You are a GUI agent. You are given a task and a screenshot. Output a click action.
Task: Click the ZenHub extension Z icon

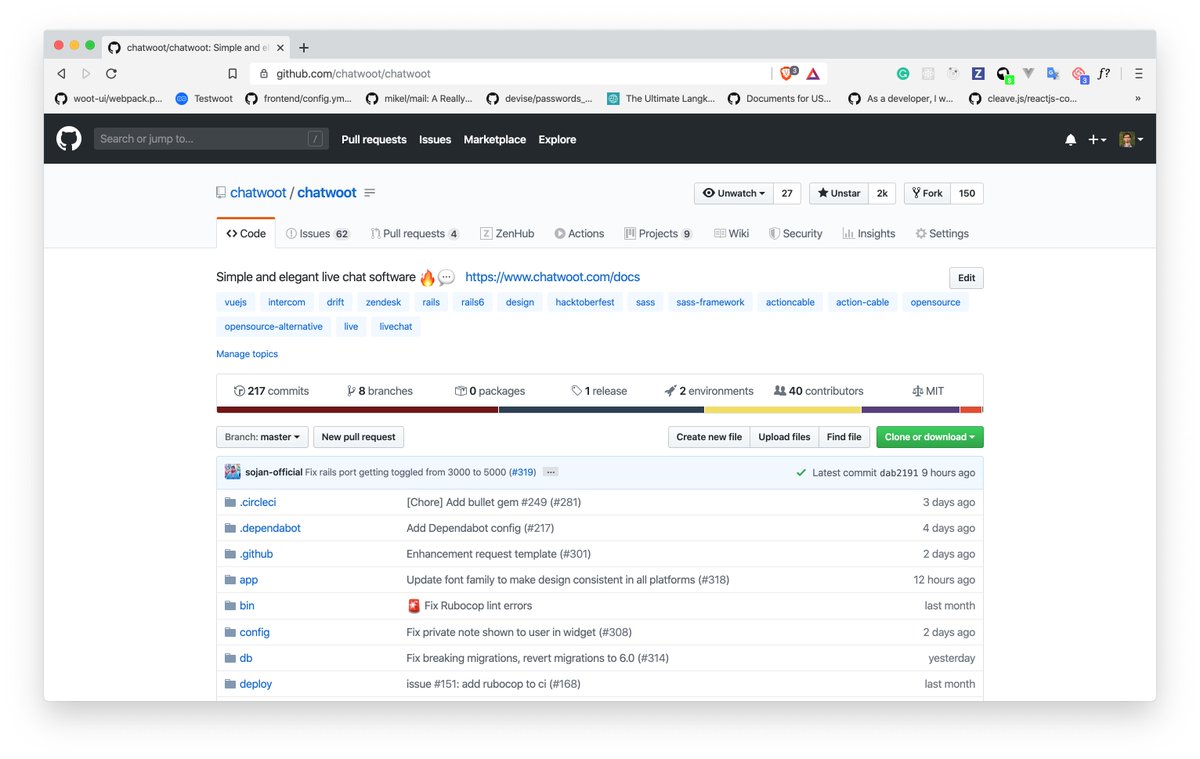(978, 74)
